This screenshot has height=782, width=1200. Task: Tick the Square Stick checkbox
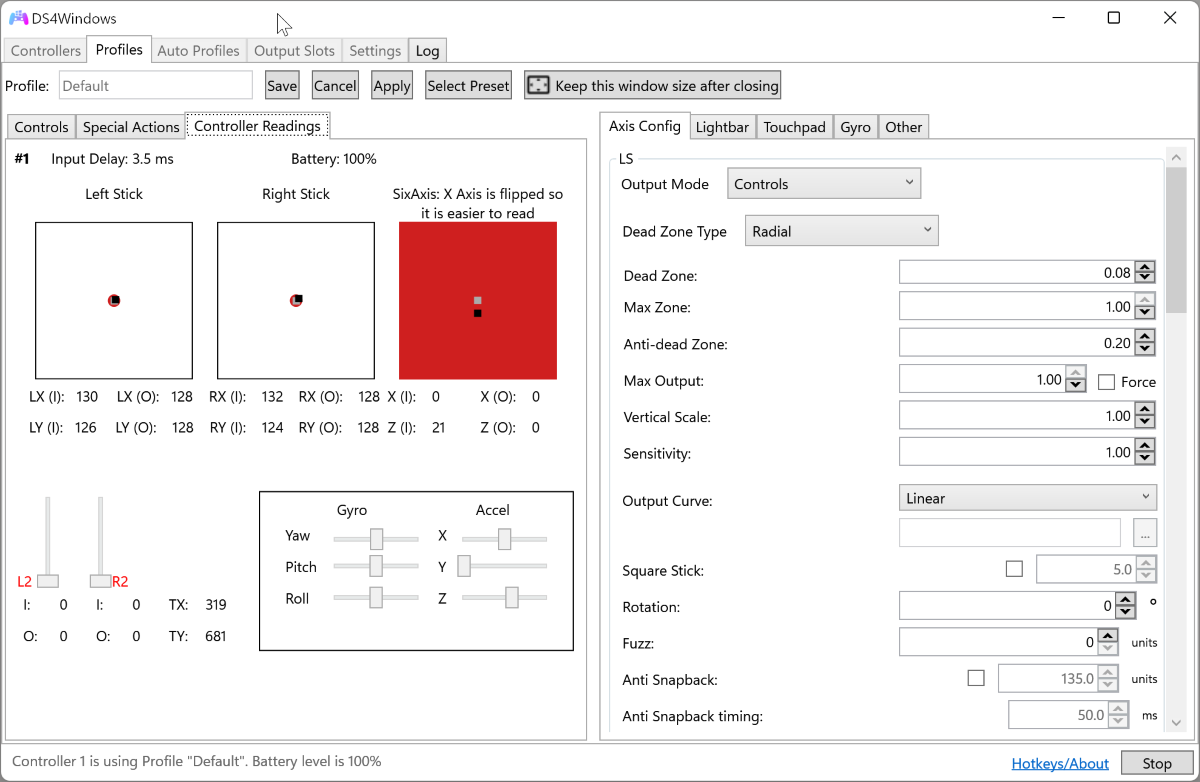[x=1014, y=569]
